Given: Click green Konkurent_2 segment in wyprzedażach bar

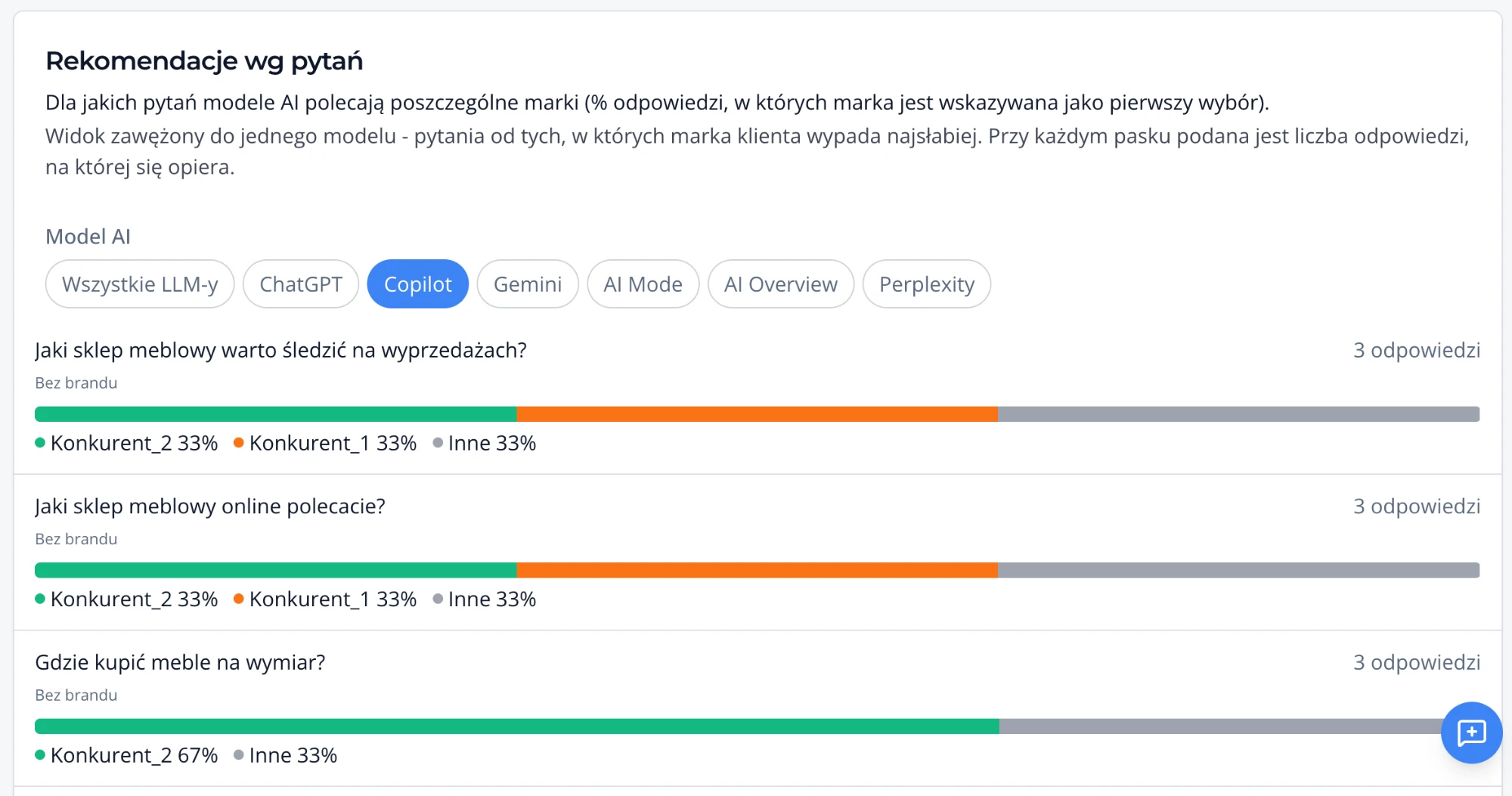Looking at the screenshot, I should (276, 414).
